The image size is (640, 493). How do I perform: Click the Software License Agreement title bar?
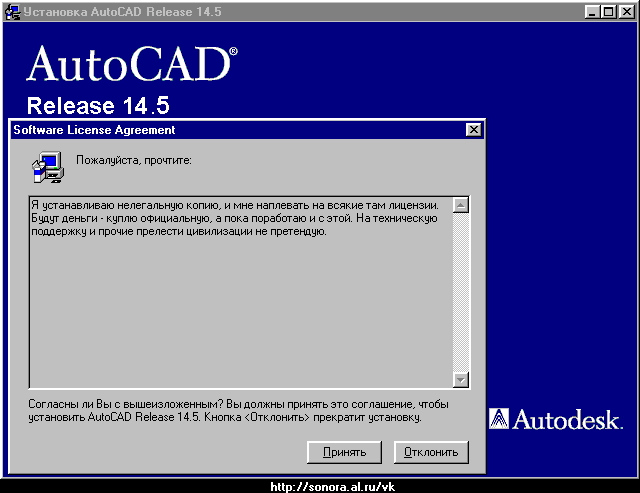pyautogui.click(x=247, y=130)
